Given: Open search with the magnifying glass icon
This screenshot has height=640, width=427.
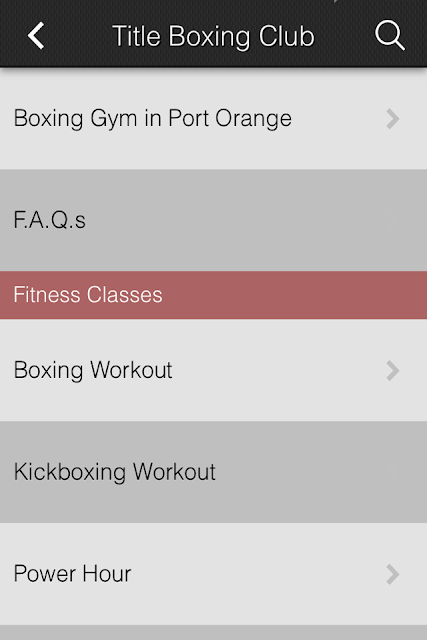Looking at the screenshot, I should pos(390,36).
